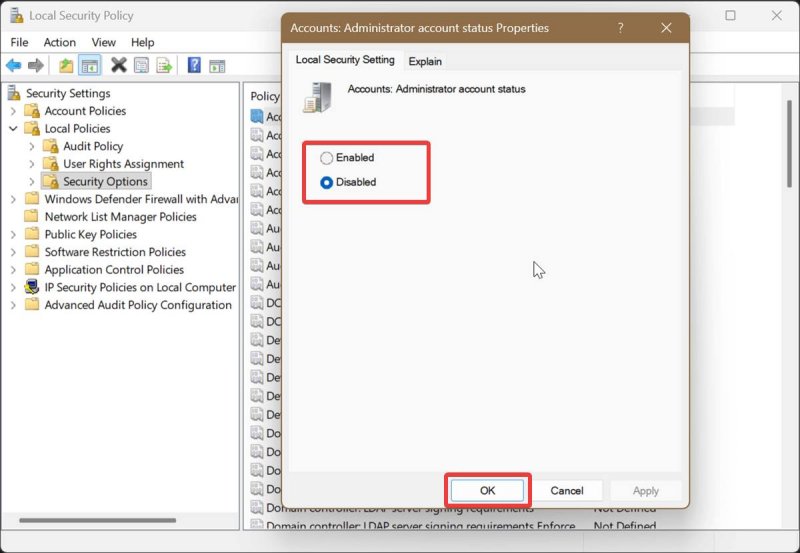This screenshot has width=800, height=553.
Task: Switch to the Explain tab
Action: point(425,61)
